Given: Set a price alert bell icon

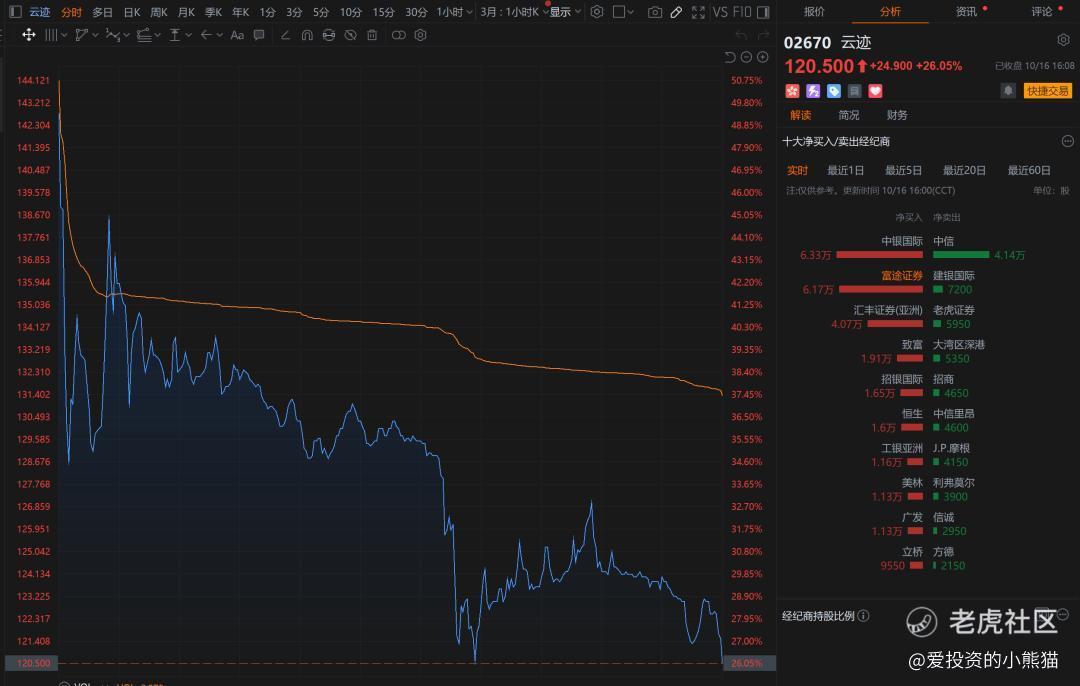Looking at the screenshot, I should pyautogui.click(x=1008, y=91).
